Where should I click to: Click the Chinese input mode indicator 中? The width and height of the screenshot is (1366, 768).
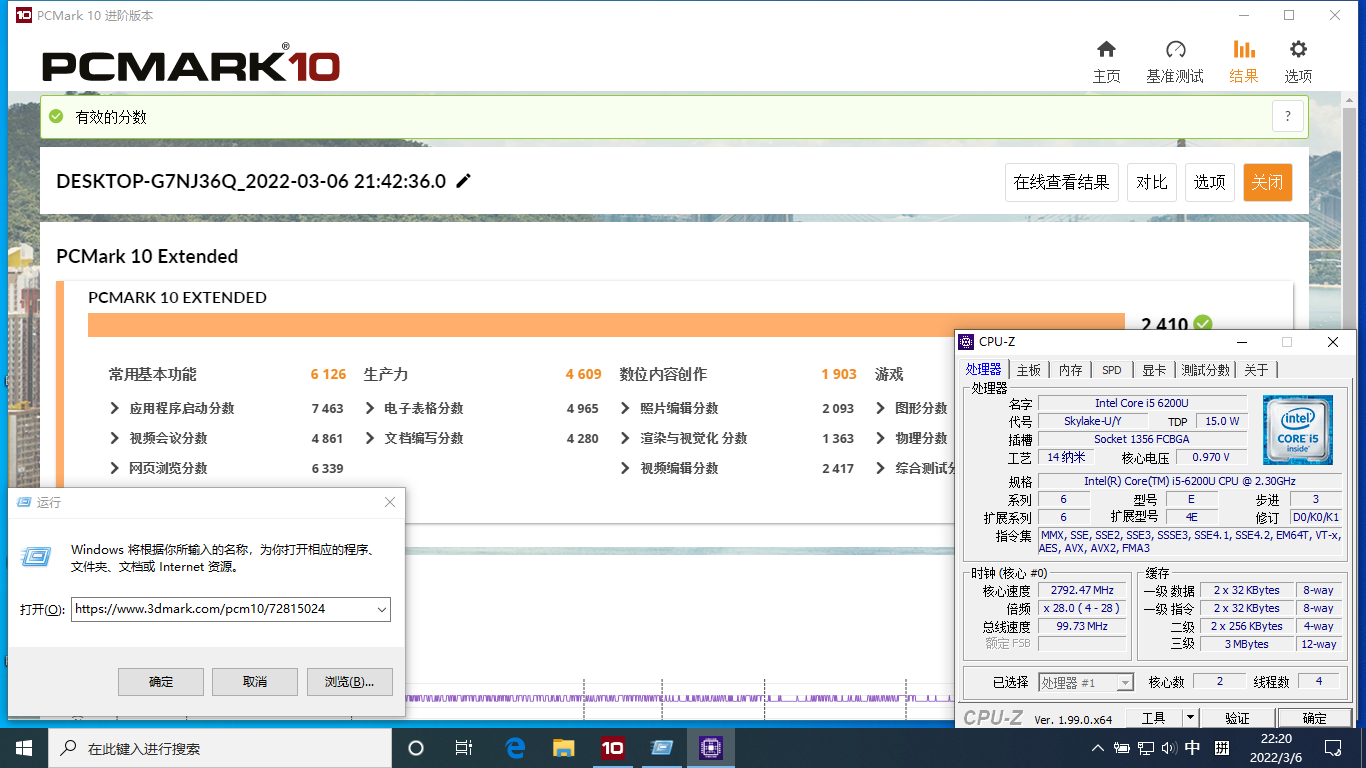pos(1193,748)
